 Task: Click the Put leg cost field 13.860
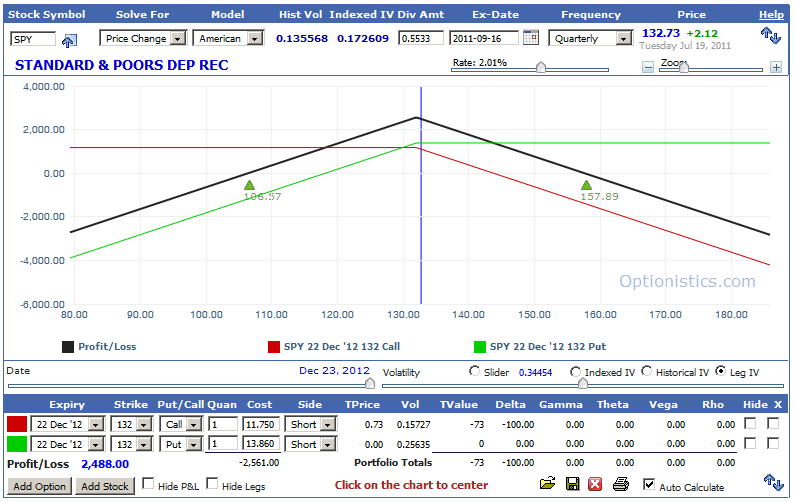[261, 444]
